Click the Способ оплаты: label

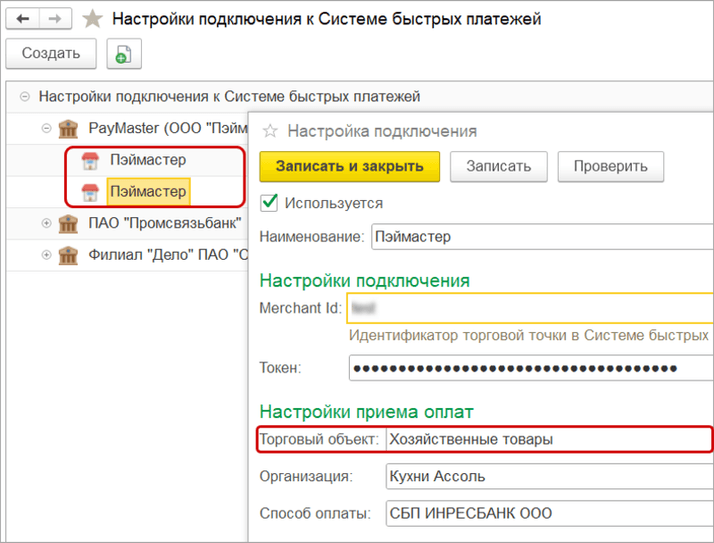315,513
